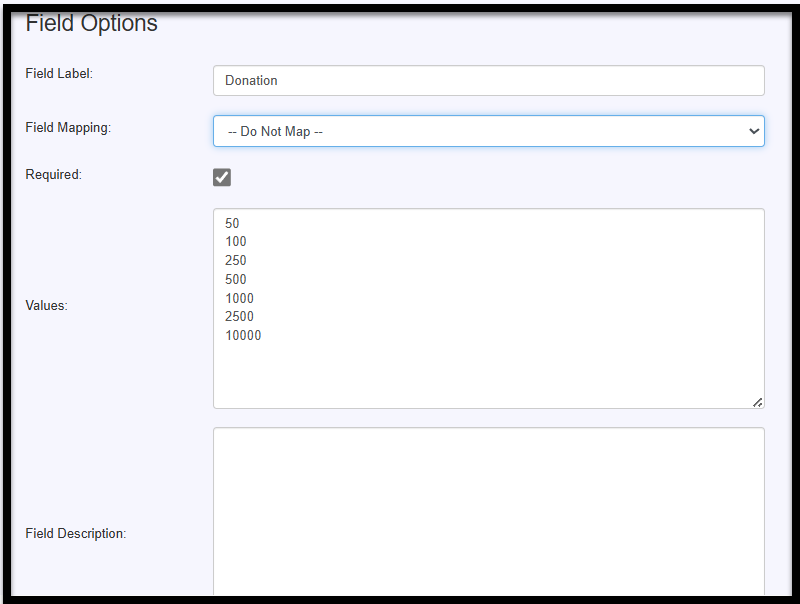Click the value 10000 in Values list
The height and width of the screenshot is (604, 800).
pyautogui.click(x=243, y=335)
